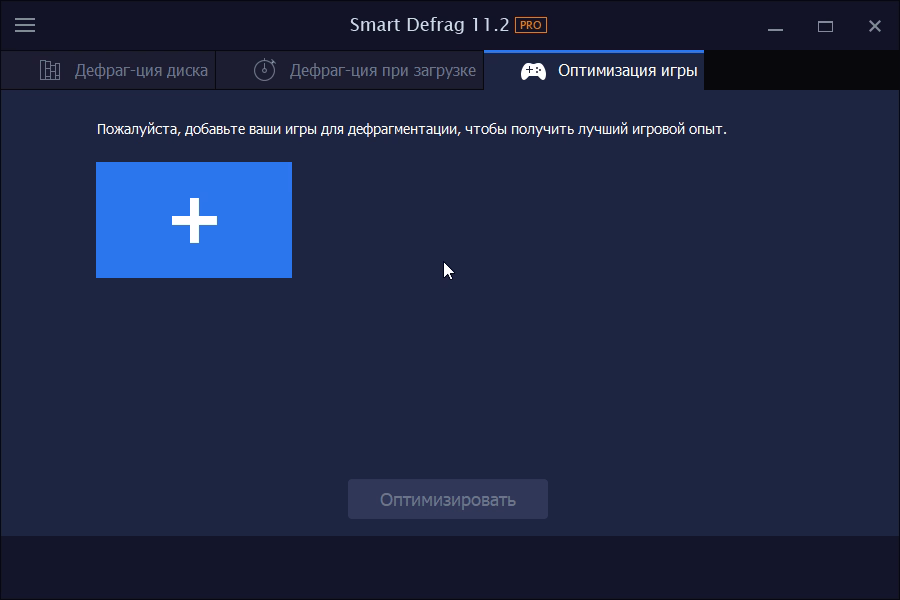Click the instruction text about adding games
Screen dimensions: 900x600
(411, 129)
